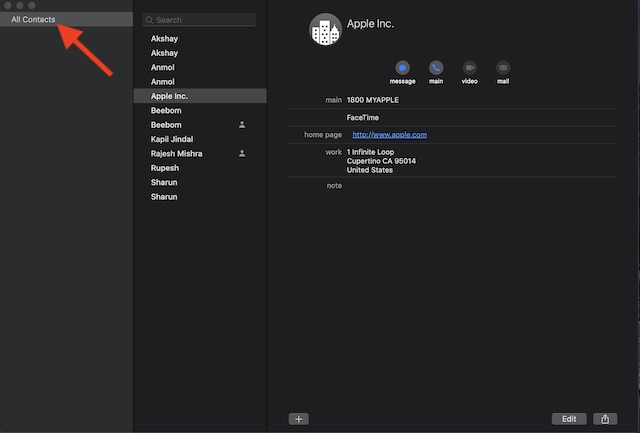Maximize the Contacts window with the zoom button
Image resolution: width=640 pixels, height=433 pixels.
[x=32, y=5]
